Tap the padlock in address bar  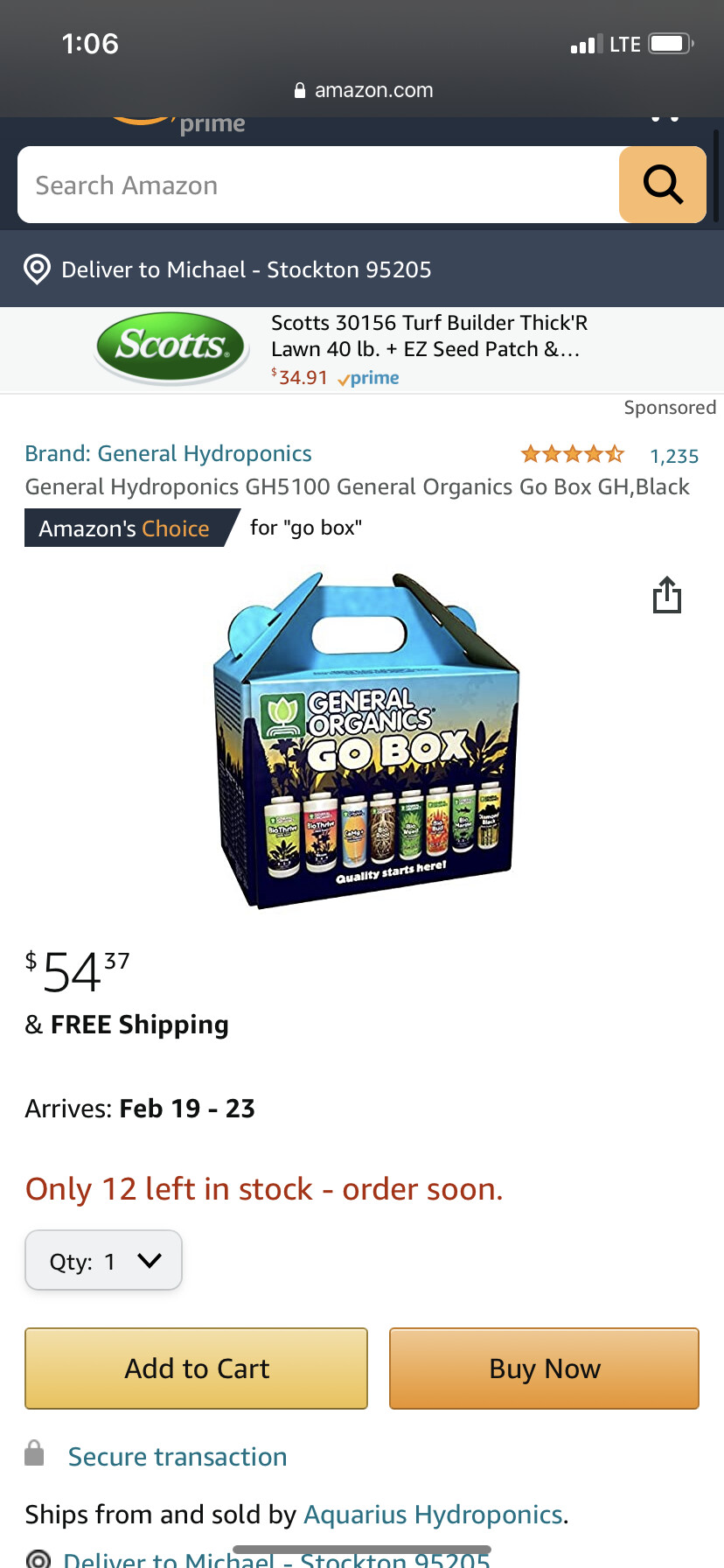pos(300,90)
